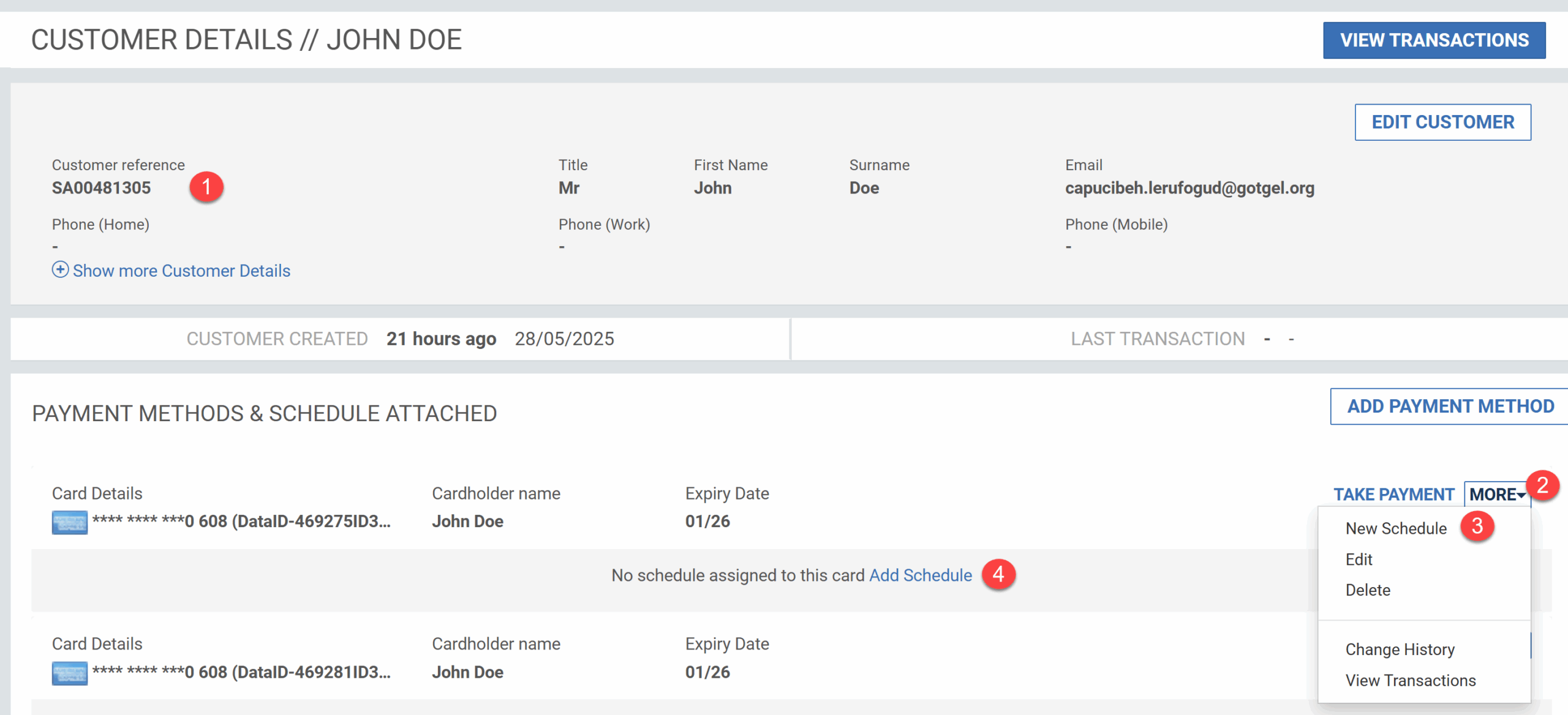The width and height of the screenshot is (1568, 715).
Task: Click the Add Schedule link
Action: tap(921, 575)
